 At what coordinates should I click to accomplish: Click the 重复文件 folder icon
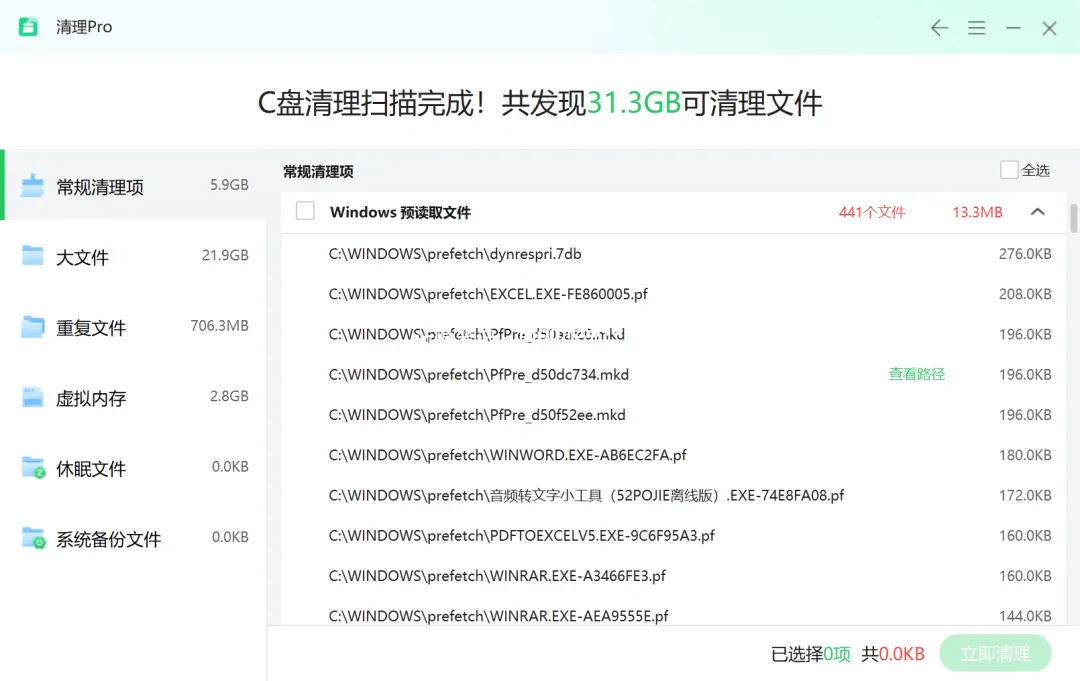click(33, 327)
